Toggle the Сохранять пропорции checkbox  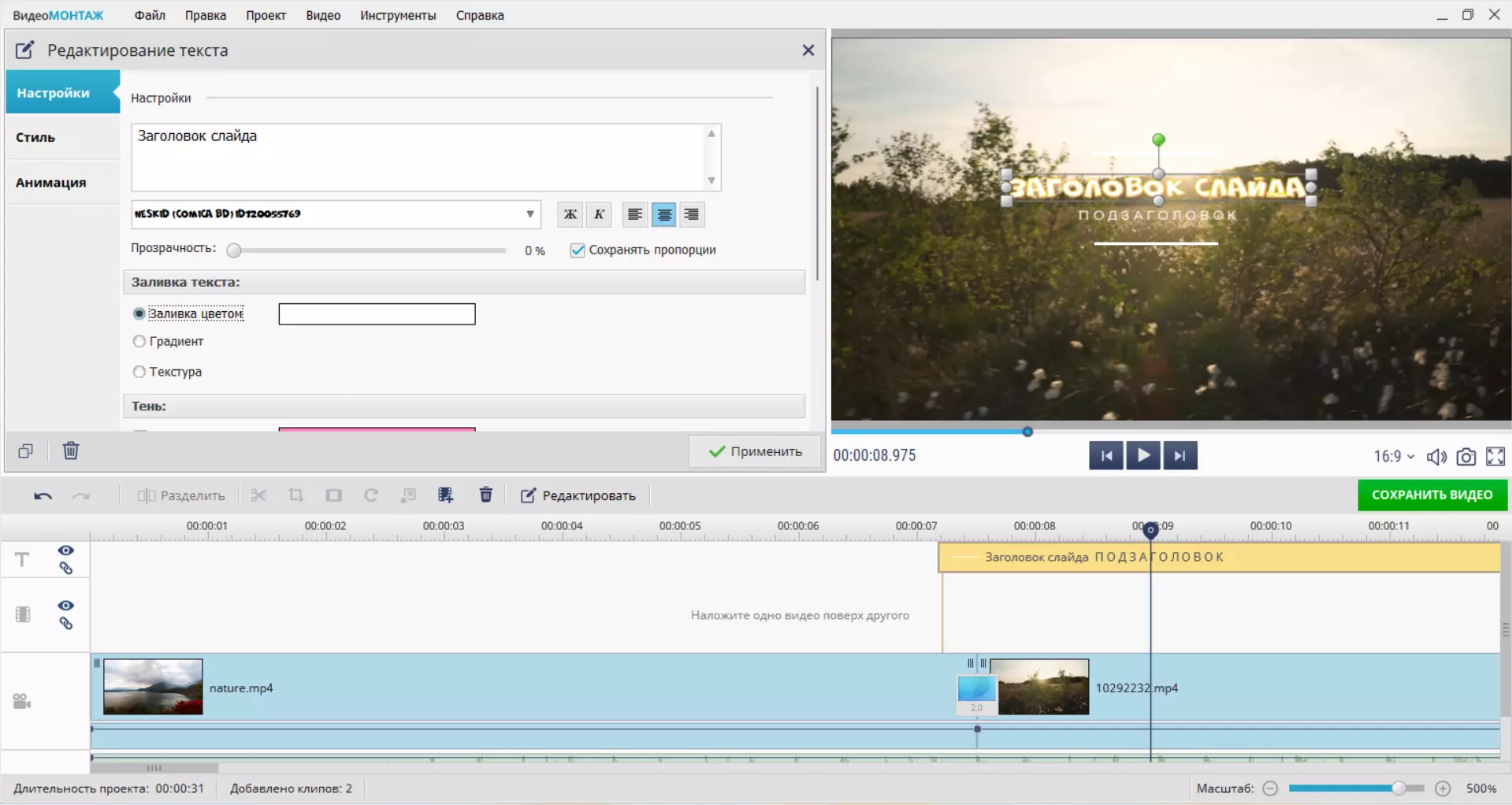(578, 250)
